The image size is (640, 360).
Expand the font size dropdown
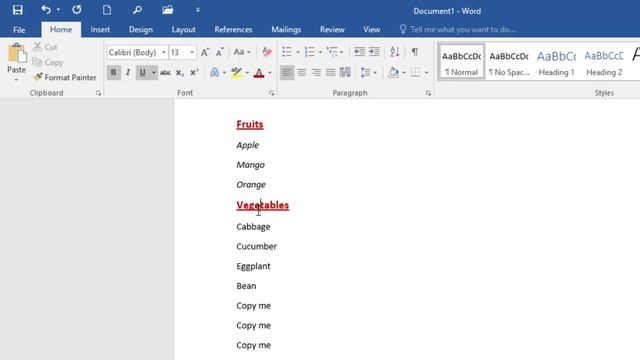(x=192, y=52)
